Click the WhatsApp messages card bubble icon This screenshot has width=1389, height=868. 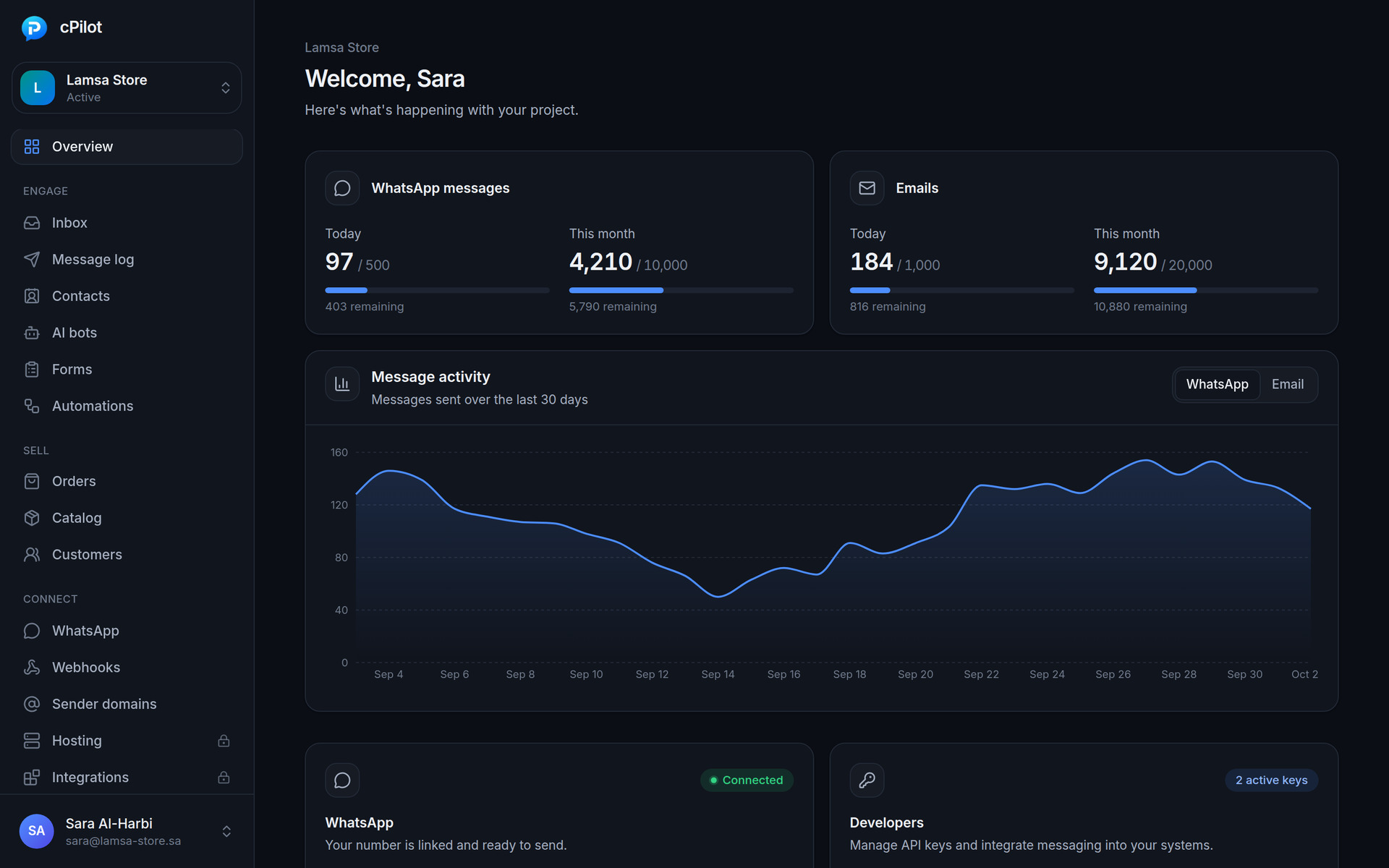[x=342, y=188]
